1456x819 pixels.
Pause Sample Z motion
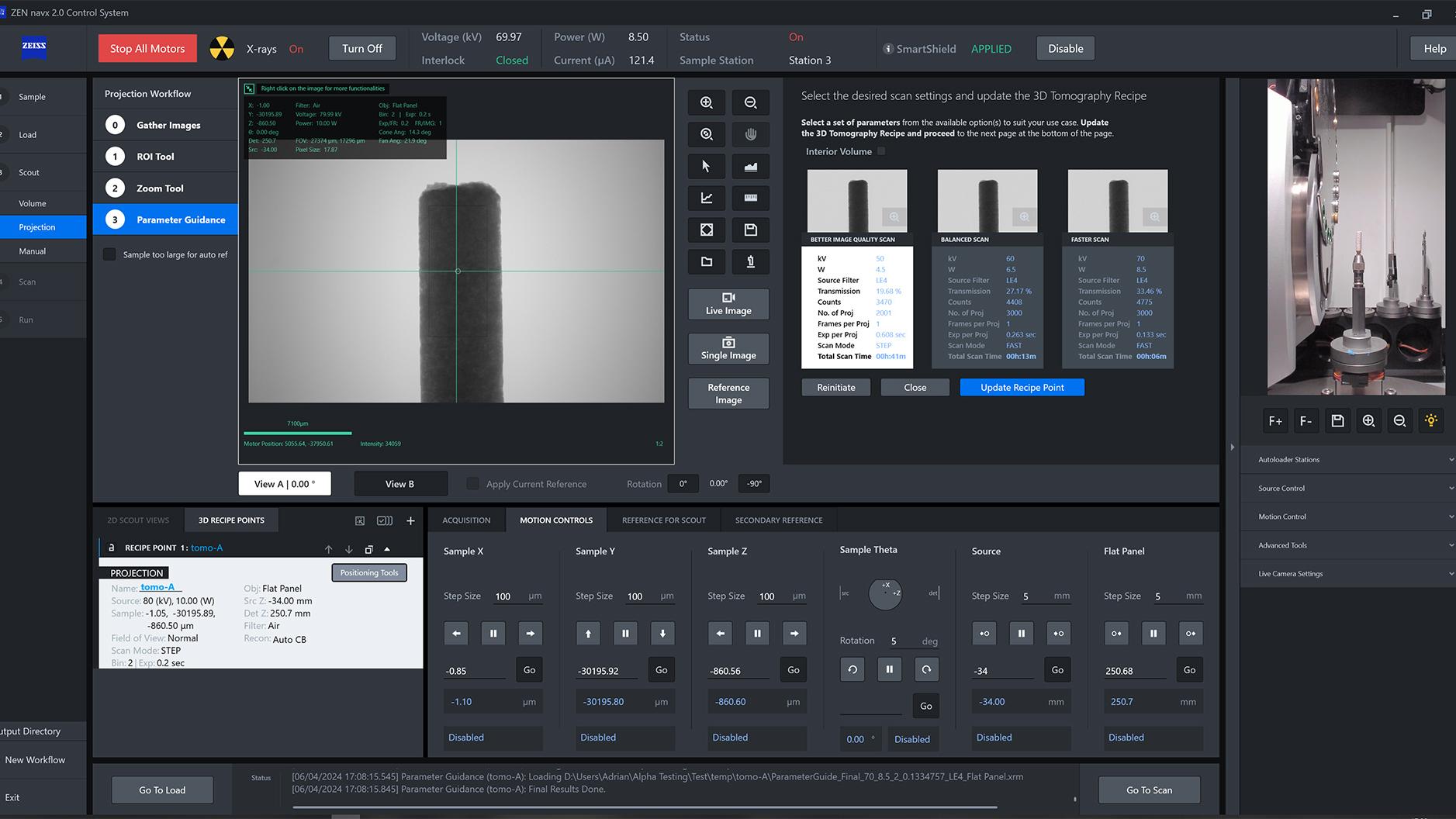[x=757, y=633]
